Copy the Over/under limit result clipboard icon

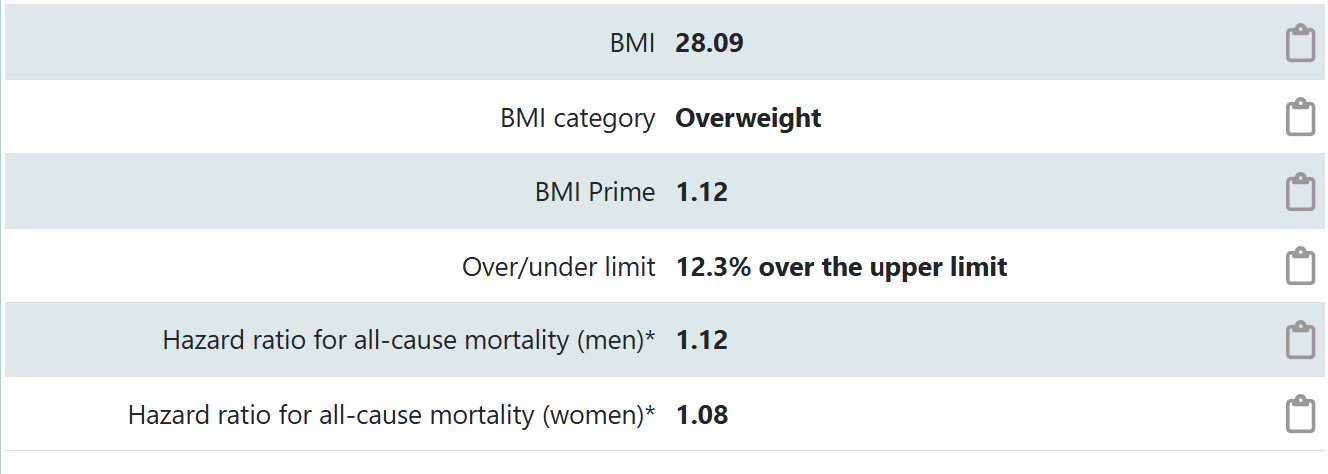(1300, 266)
